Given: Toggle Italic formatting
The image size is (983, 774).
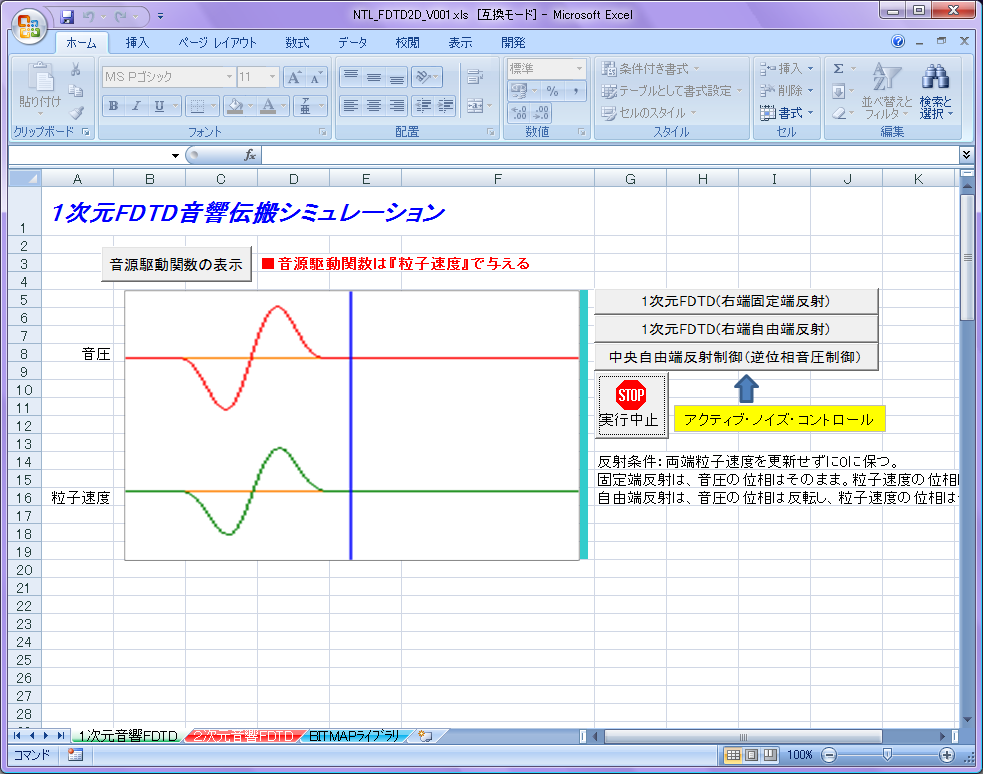Looking at the screenshot, I should [x=136, y=106].
